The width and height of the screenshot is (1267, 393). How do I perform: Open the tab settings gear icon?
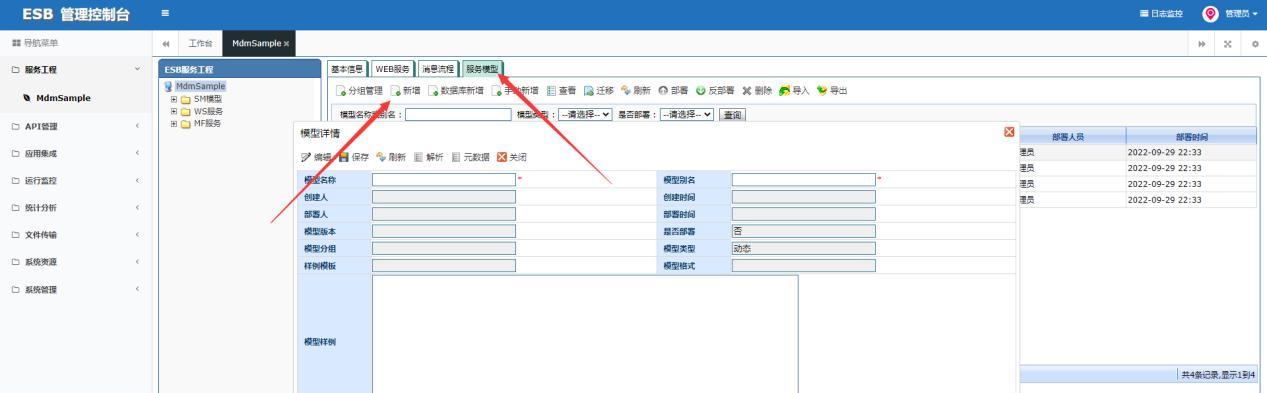click(x=1254, y=43)
